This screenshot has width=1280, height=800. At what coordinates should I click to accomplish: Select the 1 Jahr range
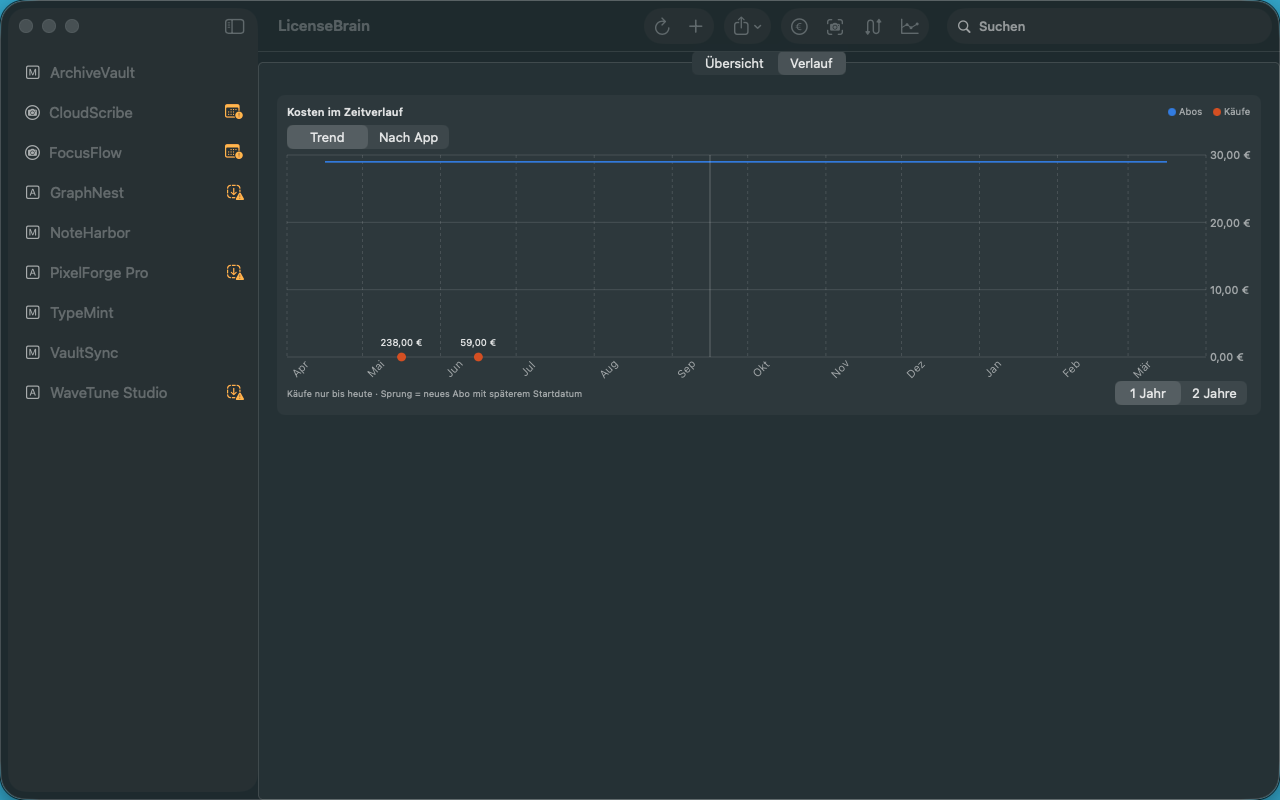(1148, 393)
